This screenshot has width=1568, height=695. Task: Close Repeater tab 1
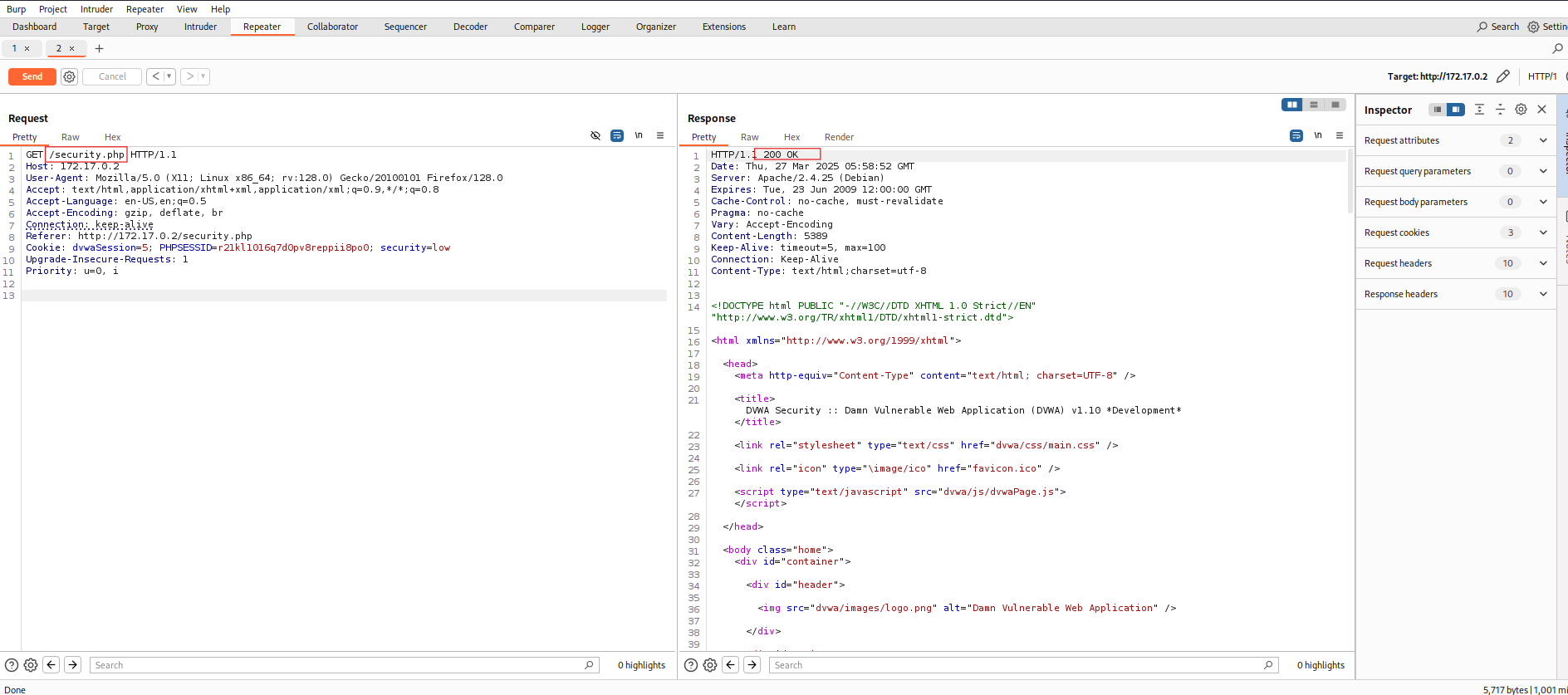[27, 48]
